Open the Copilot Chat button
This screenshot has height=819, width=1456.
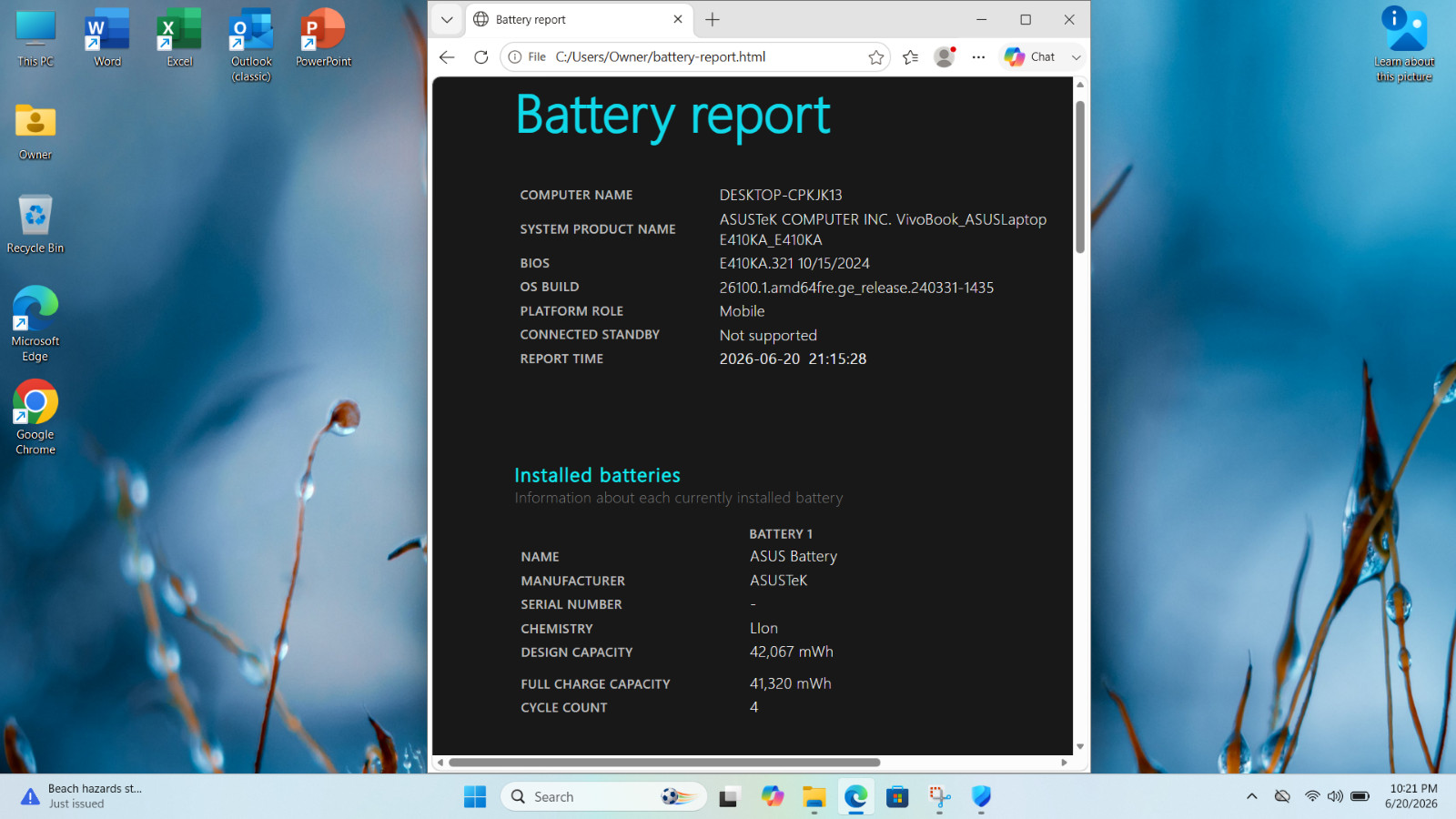pos(1030,57)
